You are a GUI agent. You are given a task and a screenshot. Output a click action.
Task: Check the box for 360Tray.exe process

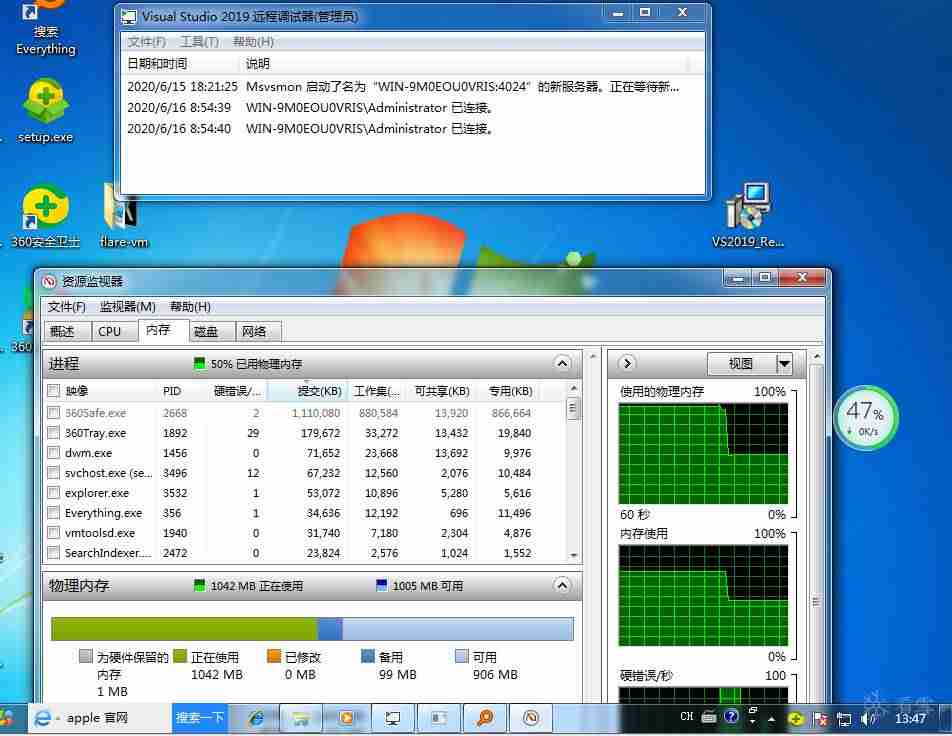(x=53, y=433)
